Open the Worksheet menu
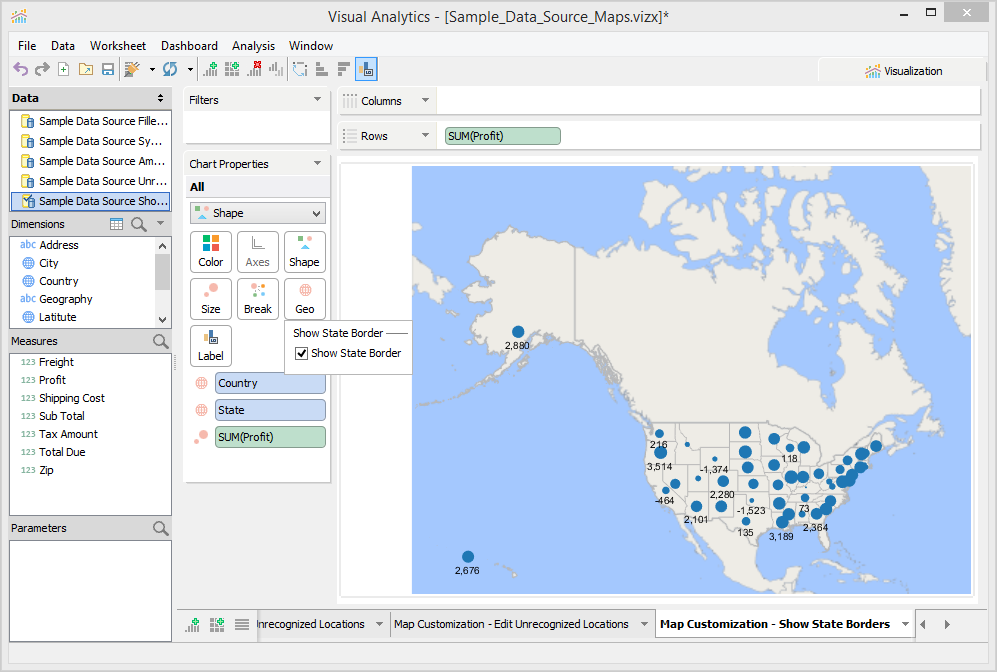Image resolution: width=997 pixels, height=672 pixels. pyautogui.click(x=118, y=46)
